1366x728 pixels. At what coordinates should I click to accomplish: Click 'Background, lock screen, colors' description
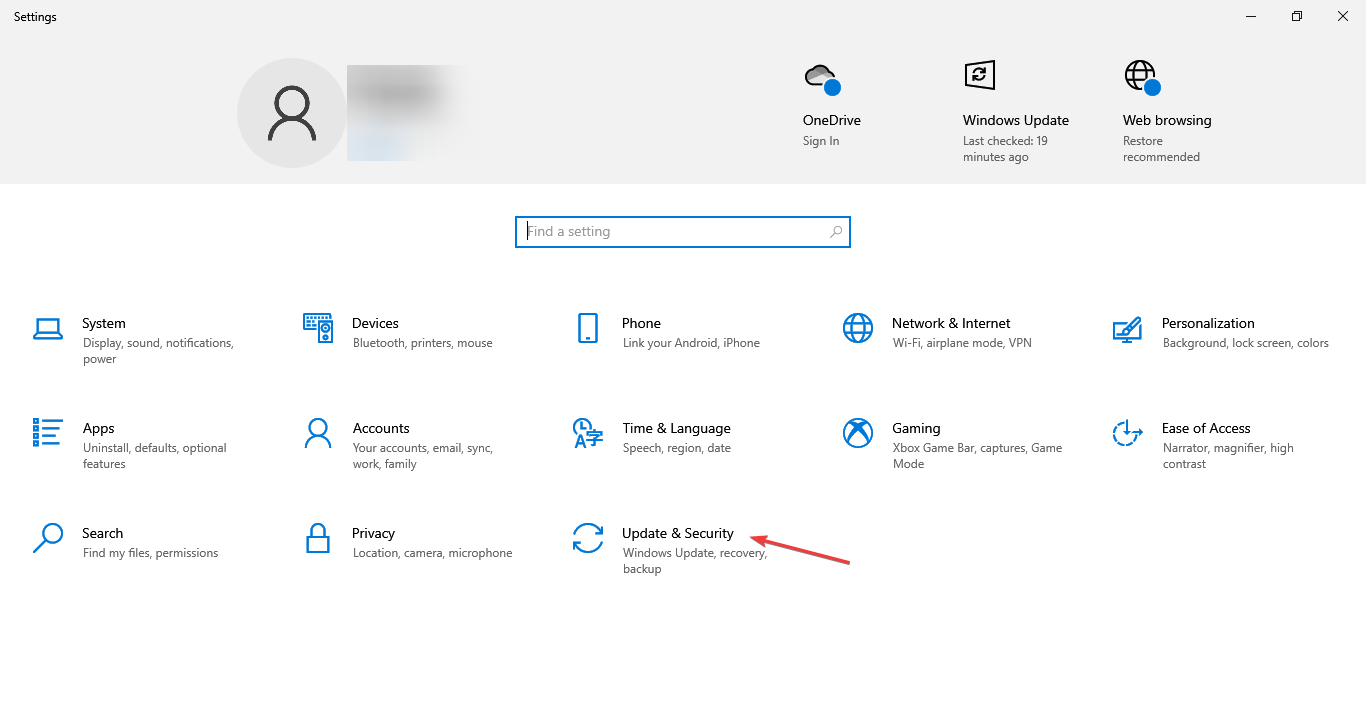(x=1246, y=343)
